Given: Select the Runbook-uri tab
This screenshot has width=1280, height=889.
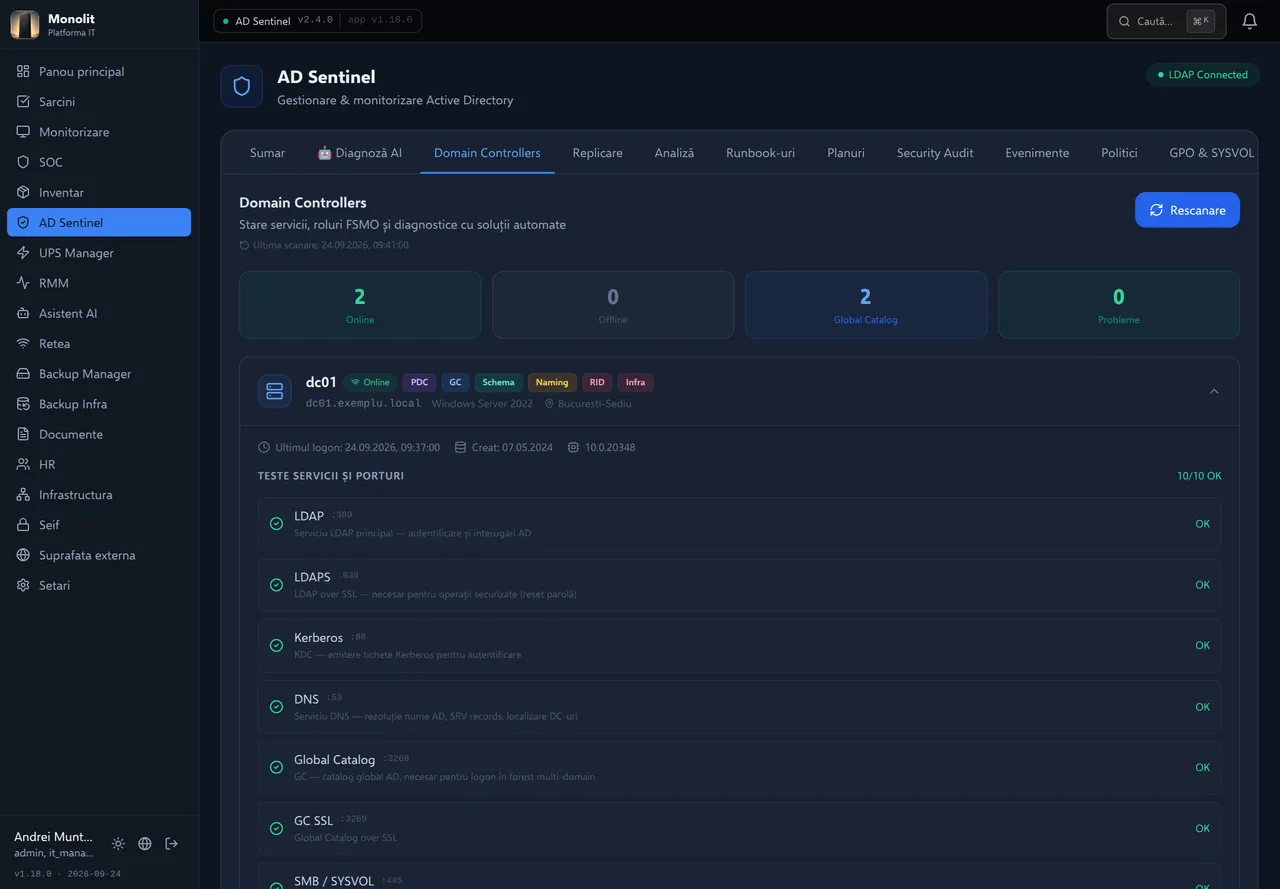Looking at the screenshot, I should [x=760, y=153].
